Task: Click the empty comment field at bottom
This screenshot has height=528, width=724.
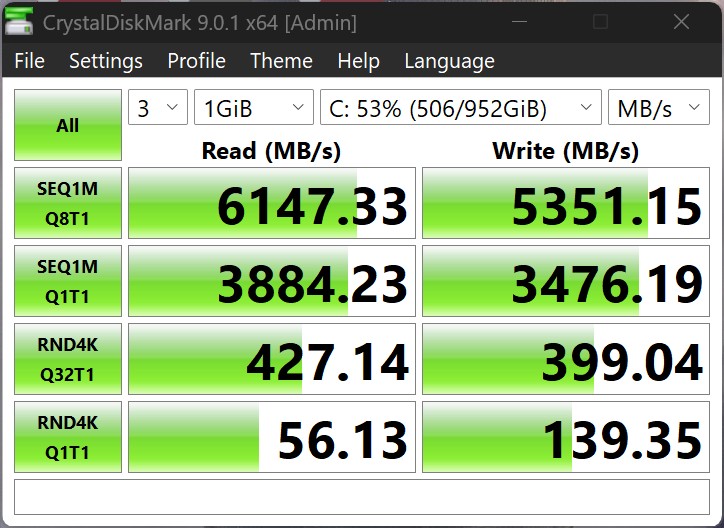Action: tap(362, 497)
